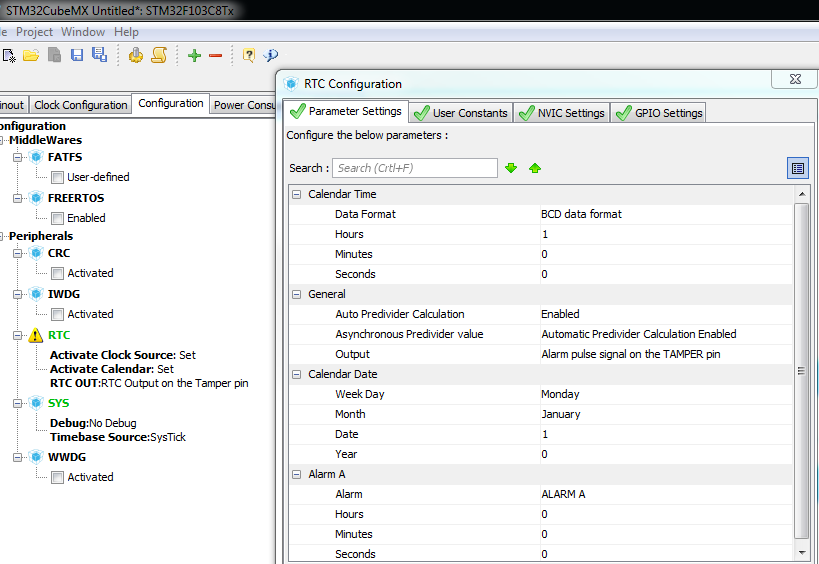Click the FREERTOS cube icon
Screen dimensions: 819x564
[36, 198]
